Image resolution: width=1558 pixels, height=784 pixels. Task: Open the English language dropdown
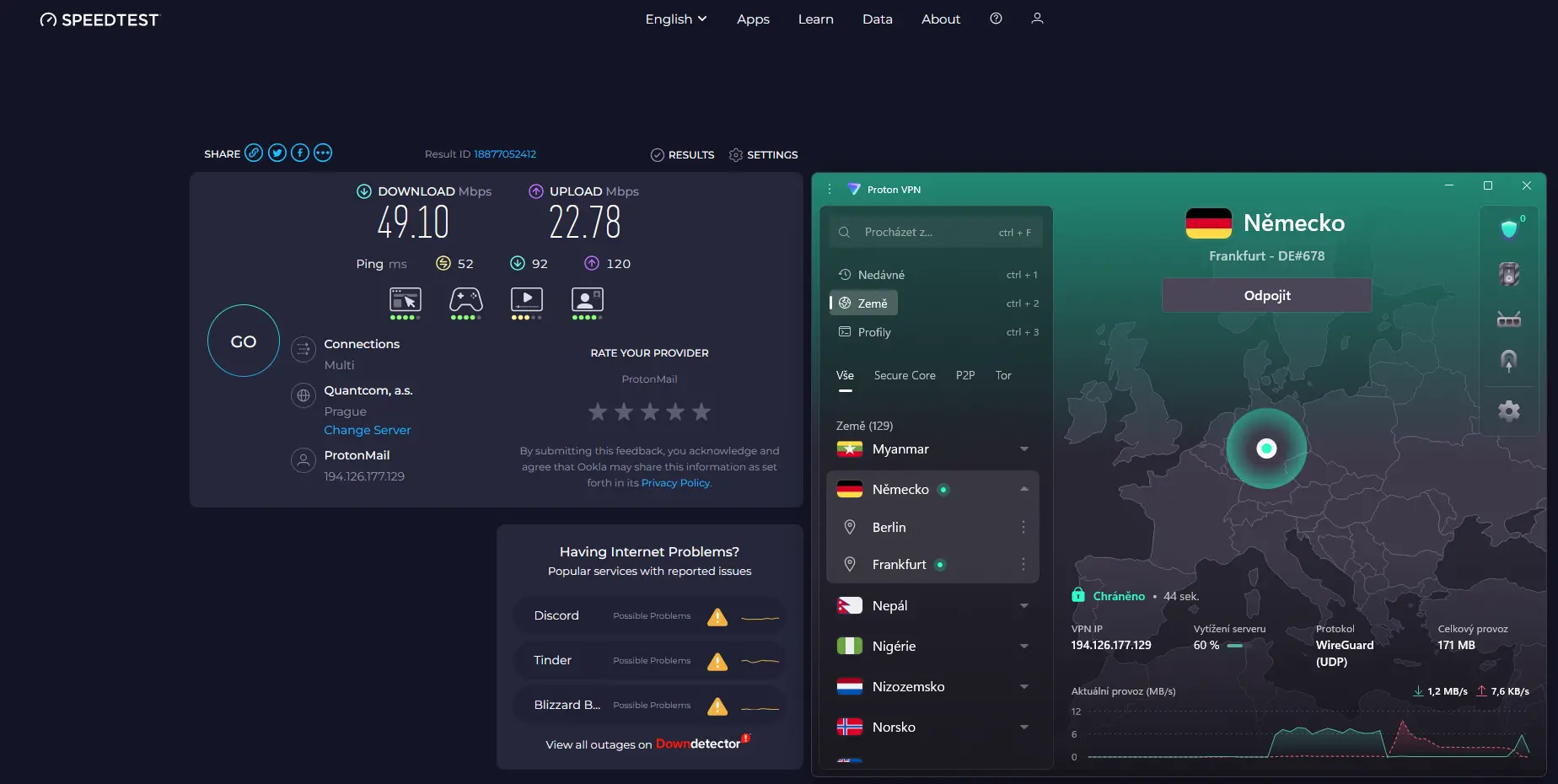674,19
